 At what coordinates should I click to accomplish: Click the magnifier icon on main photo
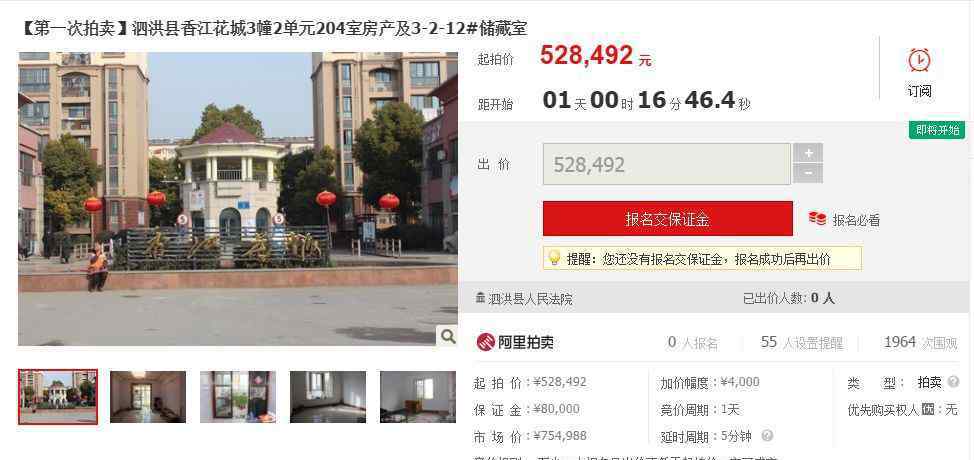[447, 336]
